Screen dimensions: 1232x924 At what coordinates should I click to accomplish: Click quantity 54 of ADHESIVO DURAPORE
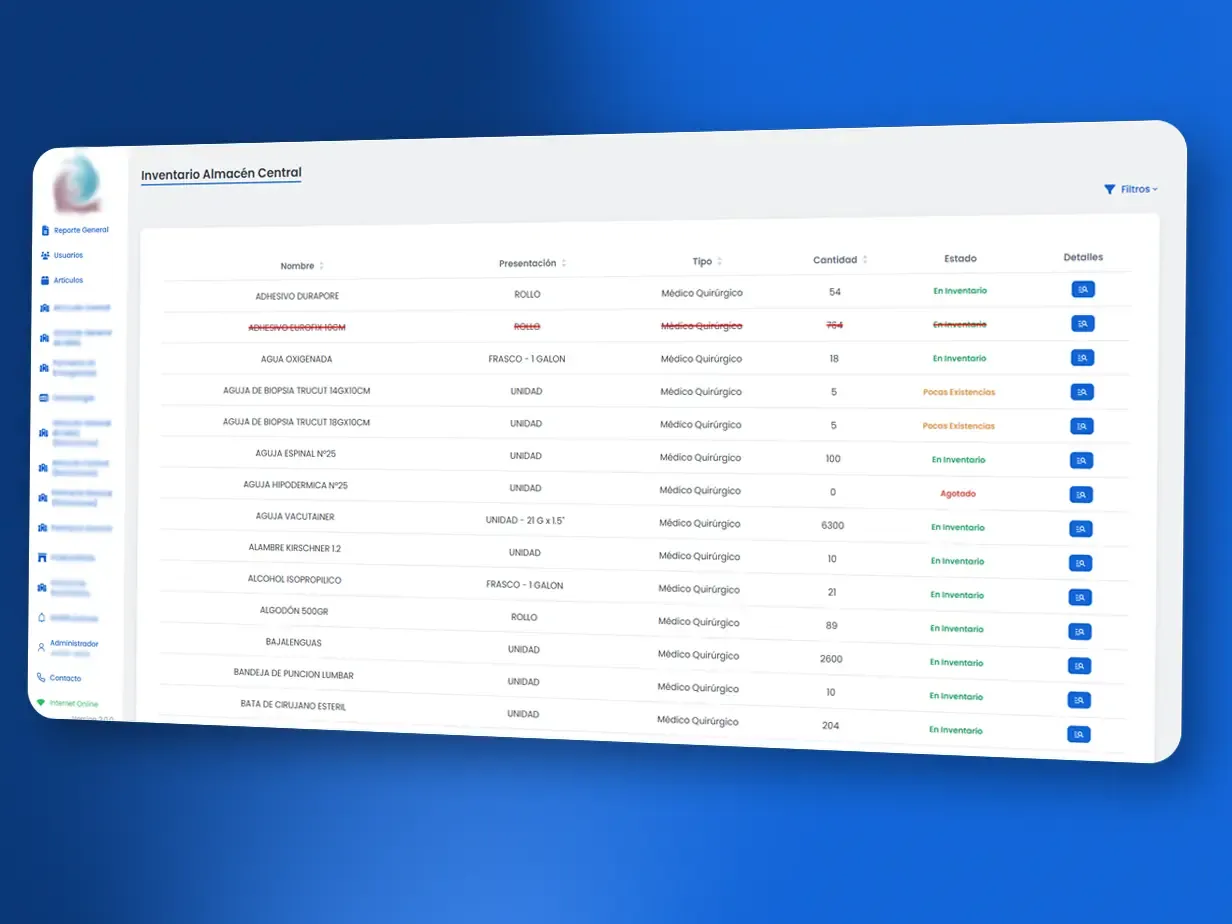pyautogui.click(x=835, y=292)
